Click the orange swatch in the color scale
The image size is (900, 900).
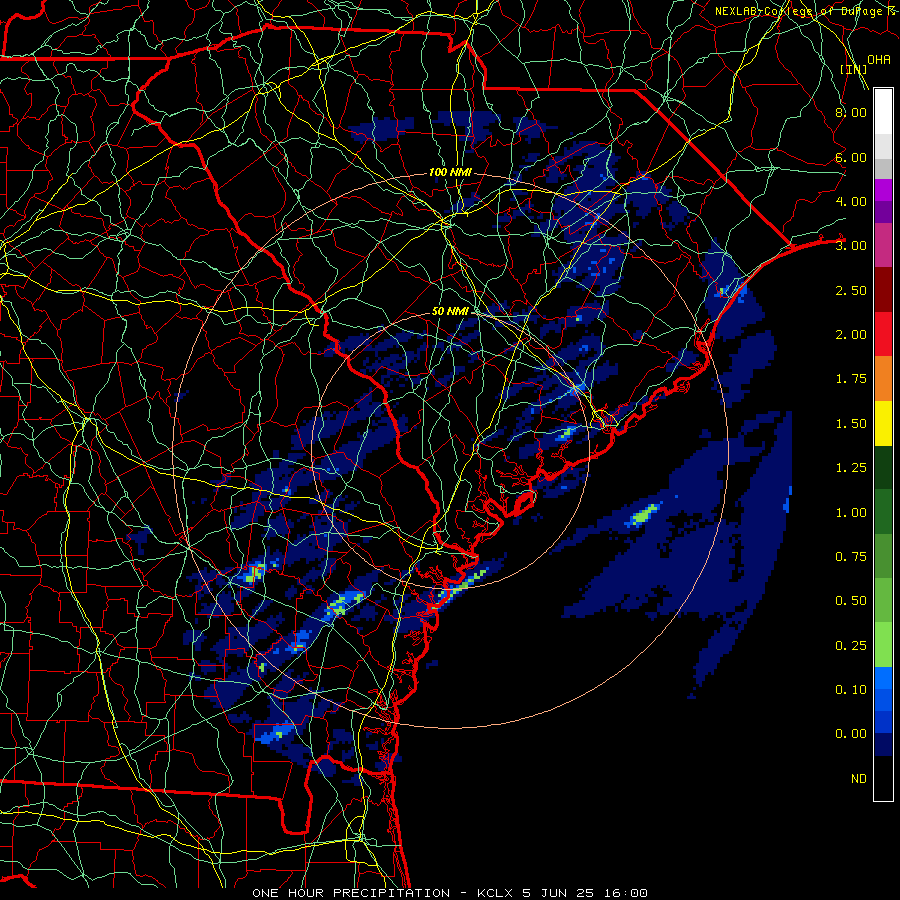point(883,379)
